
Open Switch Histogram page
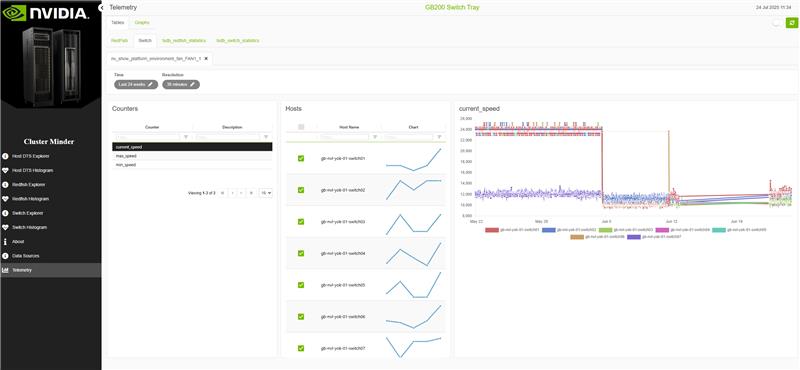pyautogui.click(x=29, y=227)
